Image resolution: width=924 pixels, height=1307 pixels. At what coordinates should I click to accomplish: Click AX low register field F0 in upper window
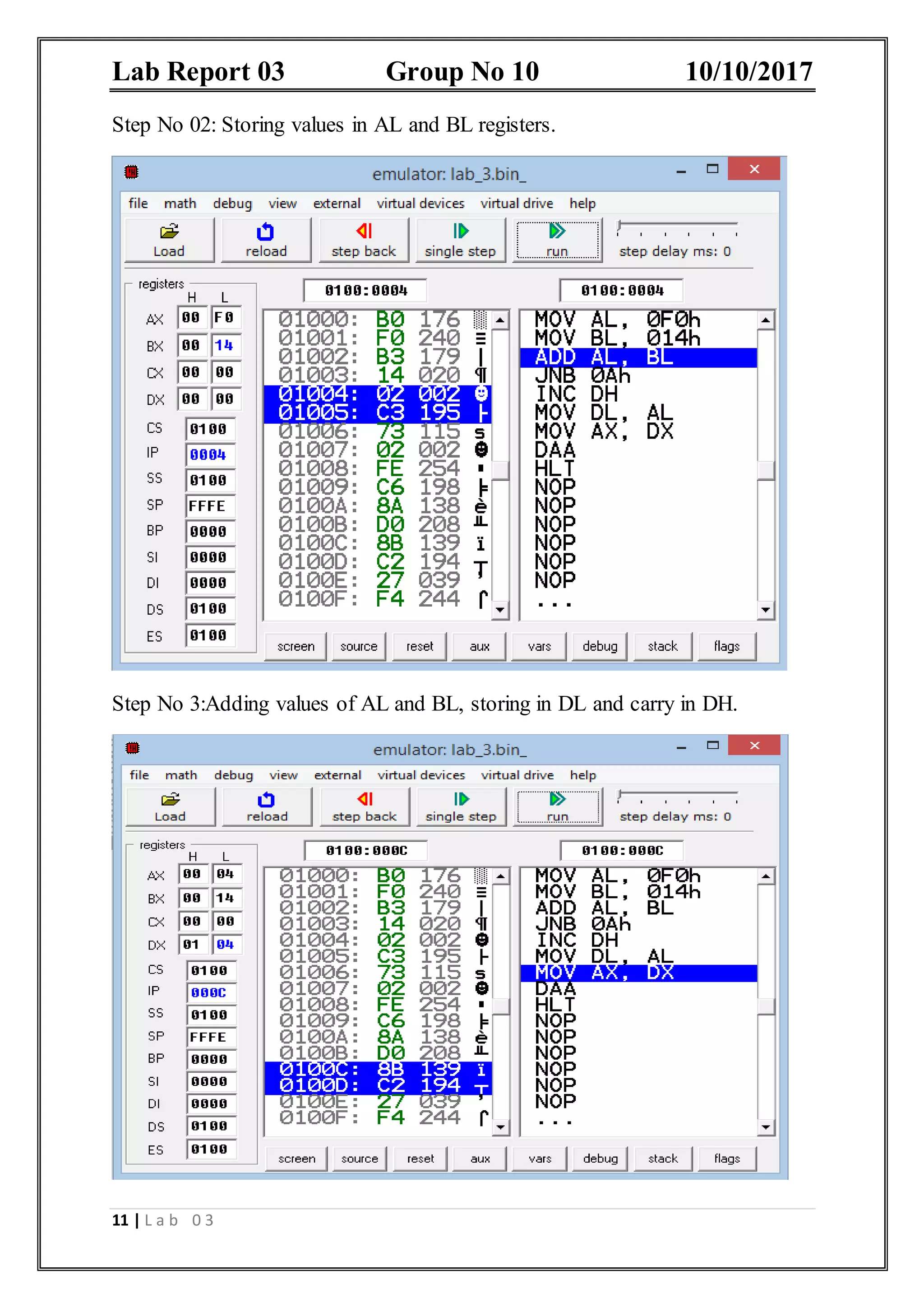pos(226,318)
